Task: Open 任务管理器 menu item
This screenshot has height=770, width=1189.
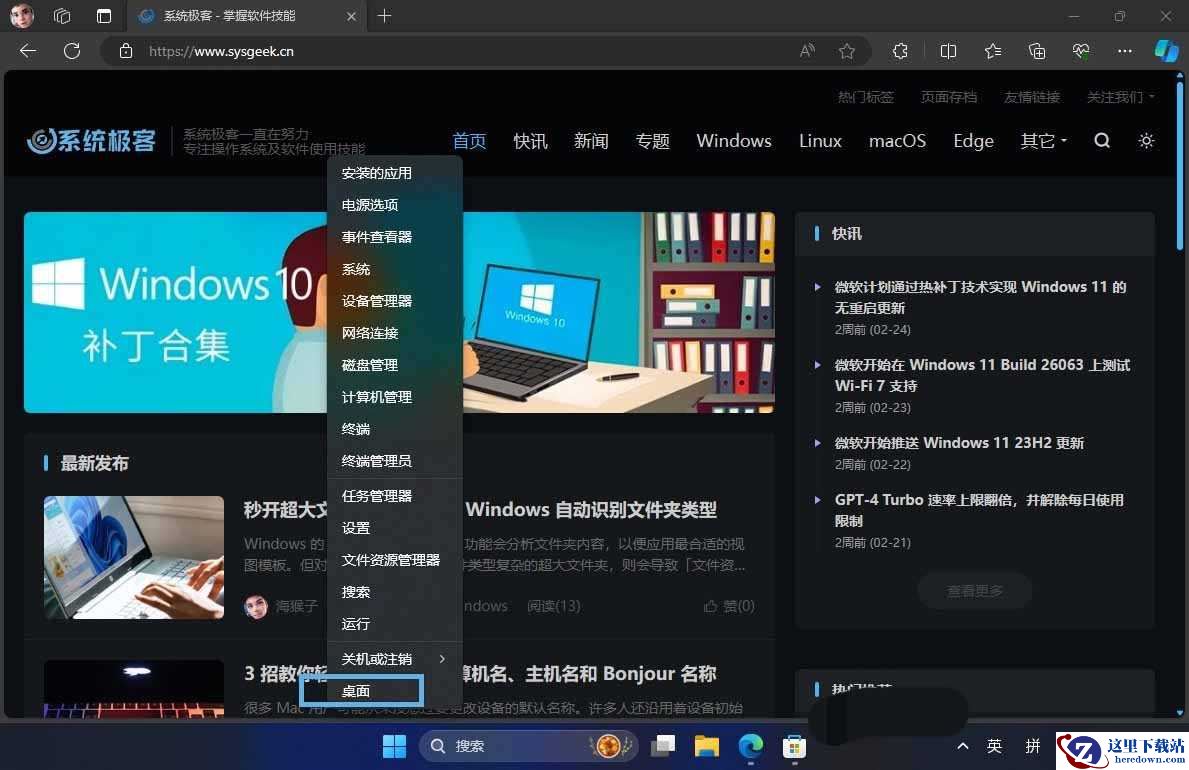Action: [394, 496]
